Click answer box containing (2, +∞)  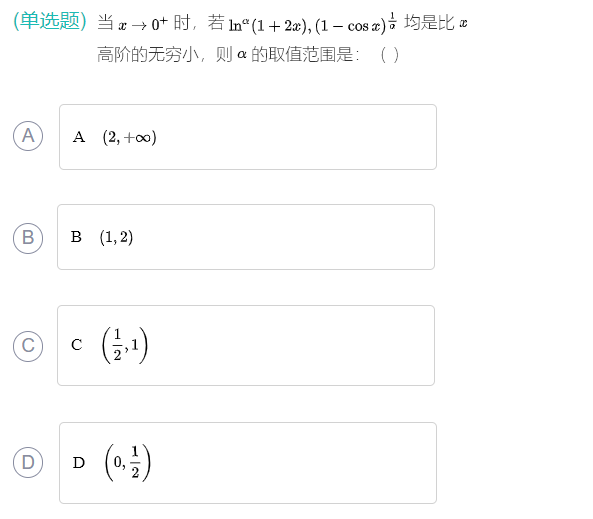coord(248,137)
